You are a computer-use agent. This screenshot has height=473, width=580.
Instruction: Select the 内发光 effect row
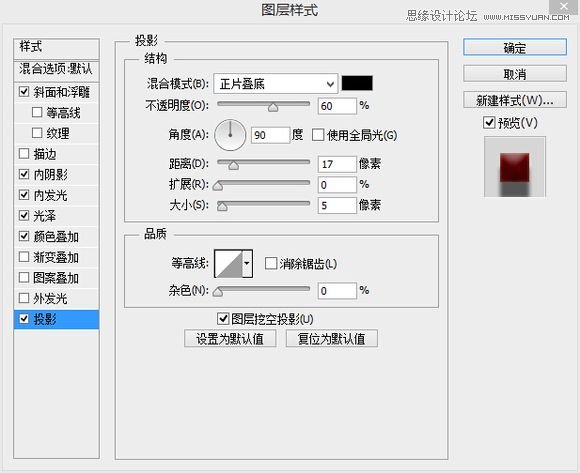click(x=56, y=195)
